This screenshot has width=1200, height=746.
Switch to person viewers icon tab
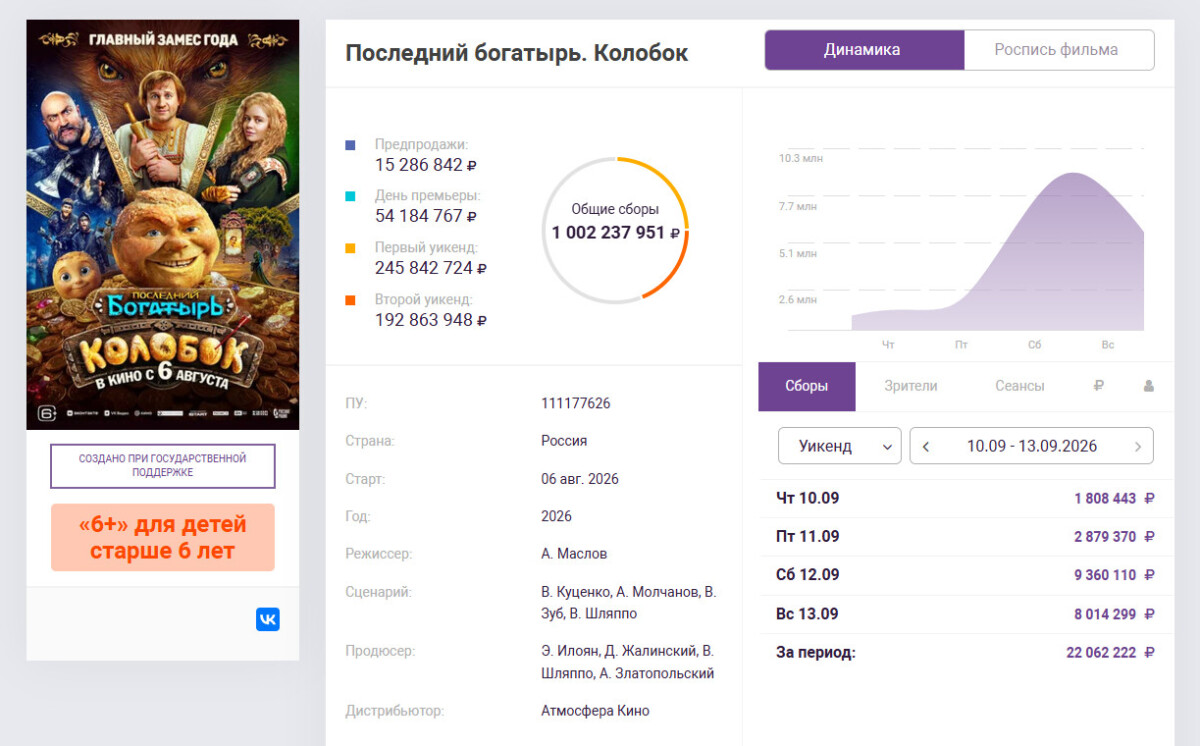pos(1148,386)
